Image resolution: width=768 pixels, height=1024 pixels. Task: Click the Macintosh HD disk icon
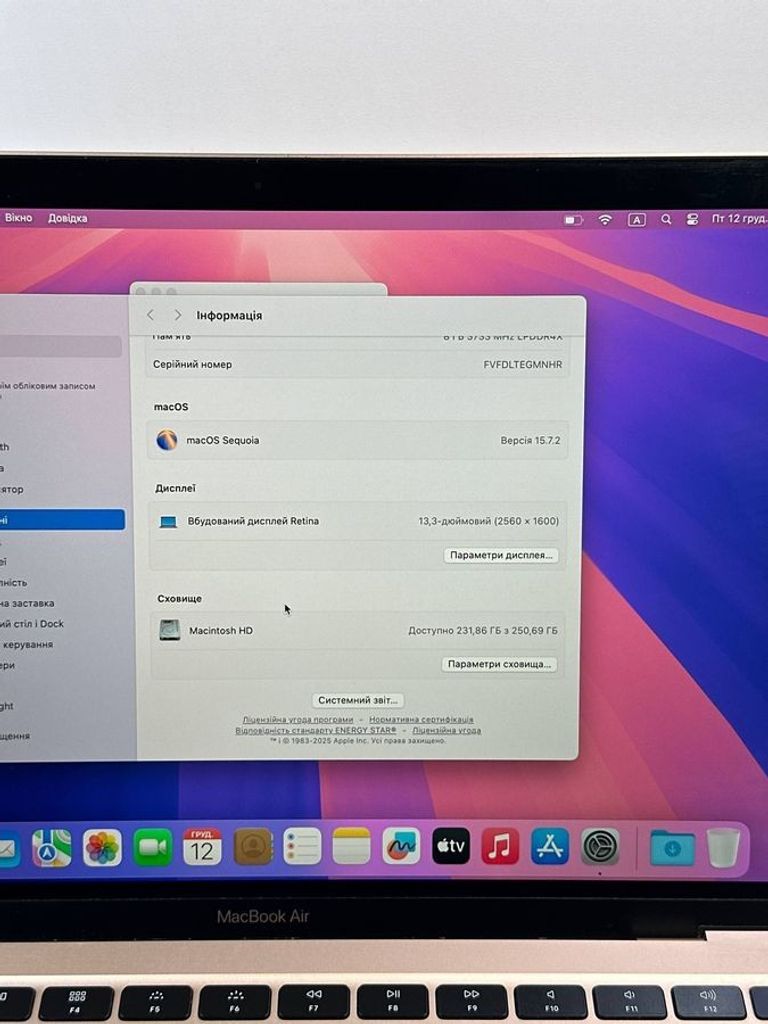170,630
